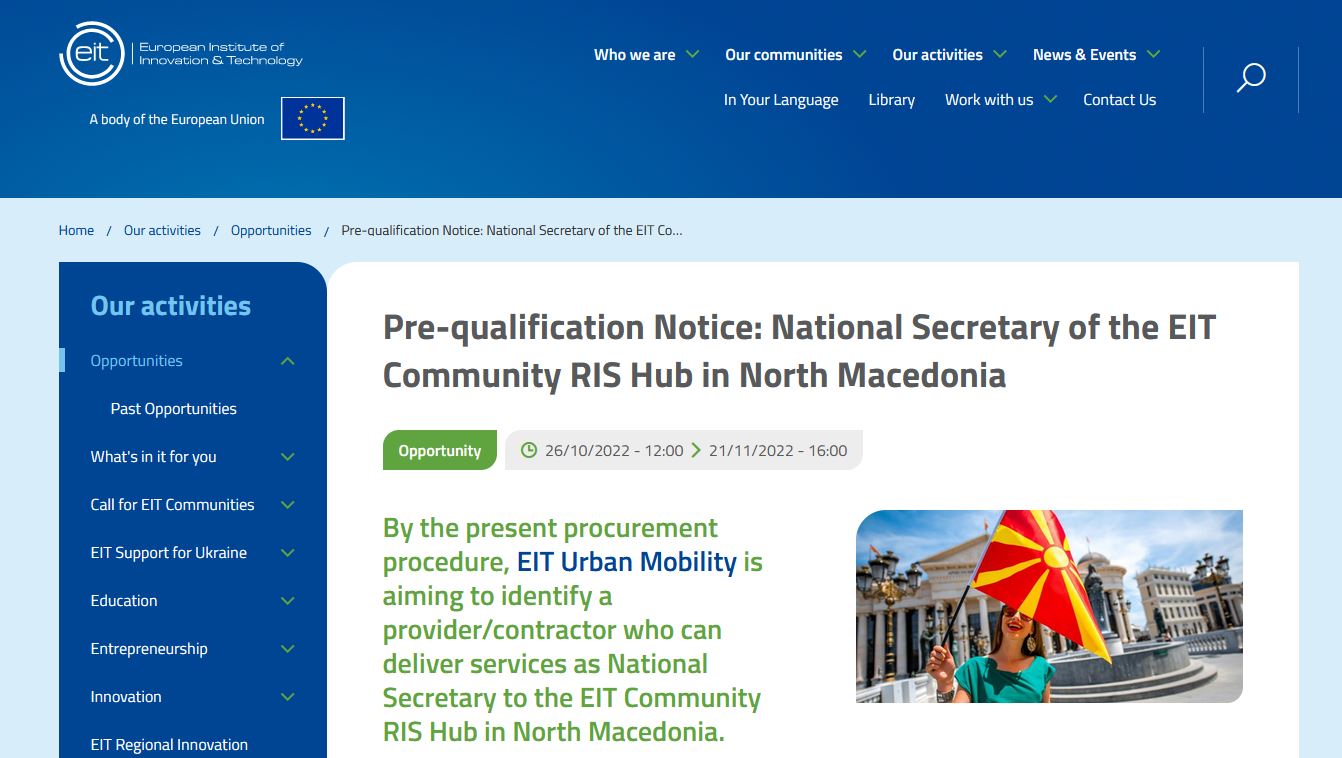Click the 26/10/2022 - 12:00 start date

pyautogui.click(x=614, y=450)
